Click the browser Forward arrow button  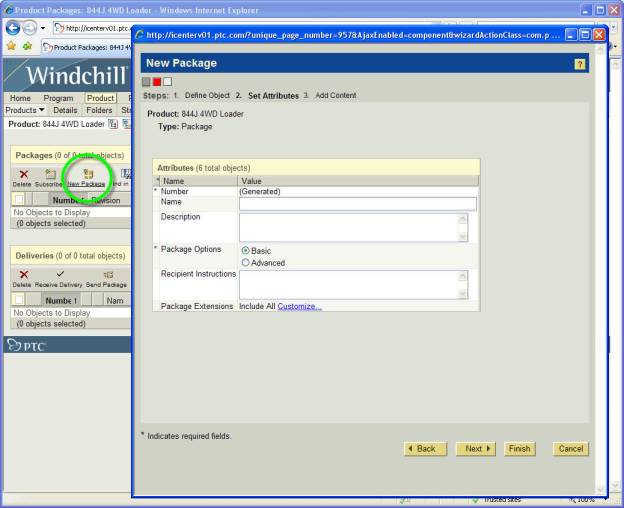(x=29, y=28)
